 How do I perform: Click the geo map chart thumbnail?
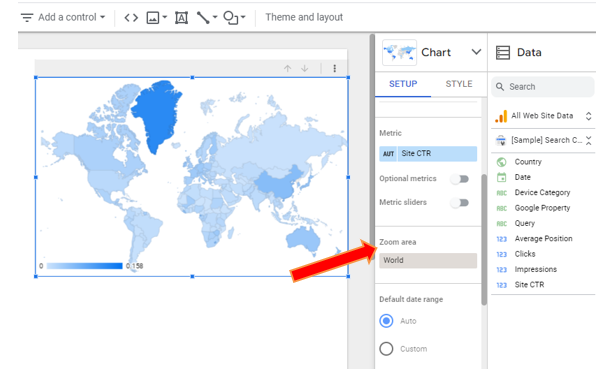(x=400, y=53)
